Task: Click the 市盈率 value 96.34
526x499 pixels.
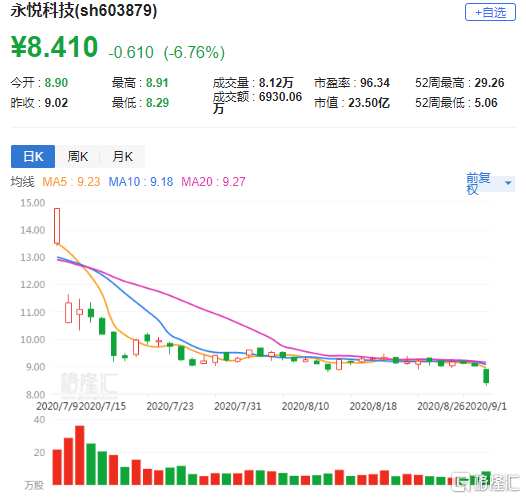Action: 375,82
